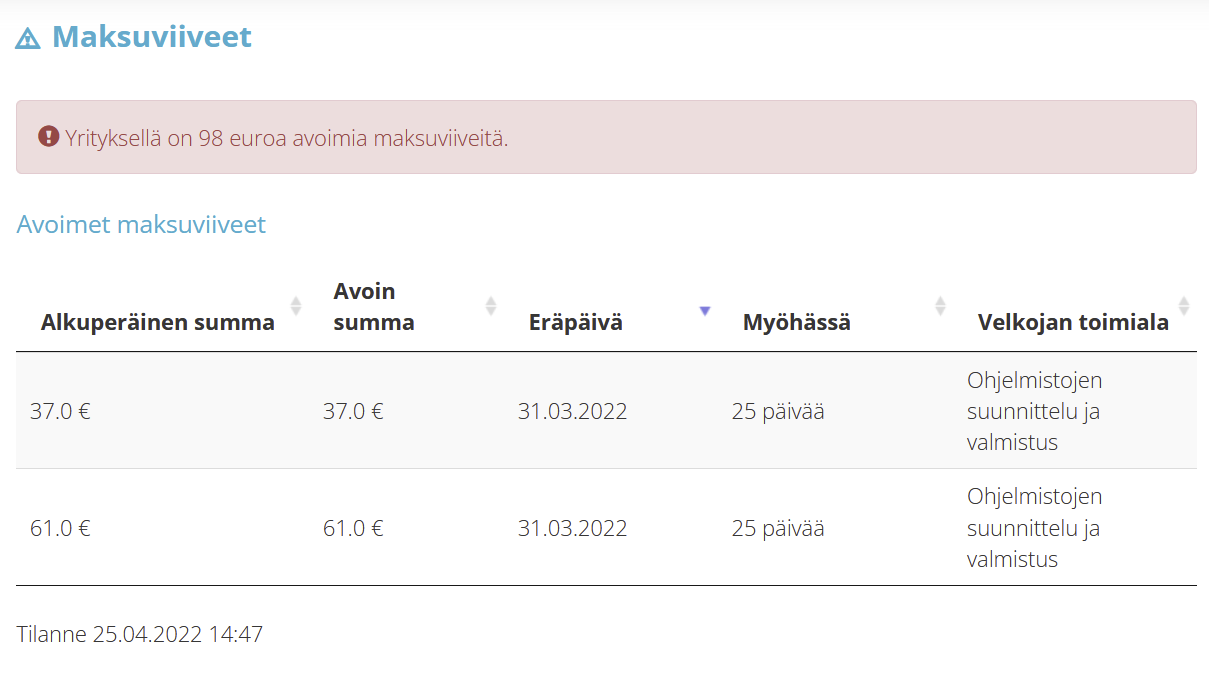This screenshot has width=1209, height=684.
Task: Select the 61.0 € open sum cell
Action: coord(353,528)
